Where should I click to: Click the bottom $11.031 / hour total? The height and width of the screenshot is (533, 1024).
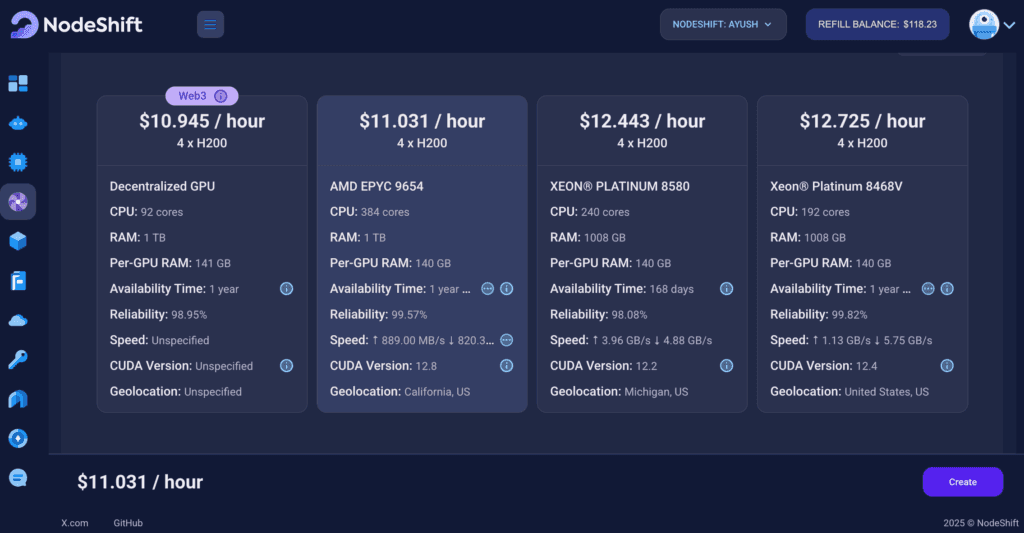point(140,482)
